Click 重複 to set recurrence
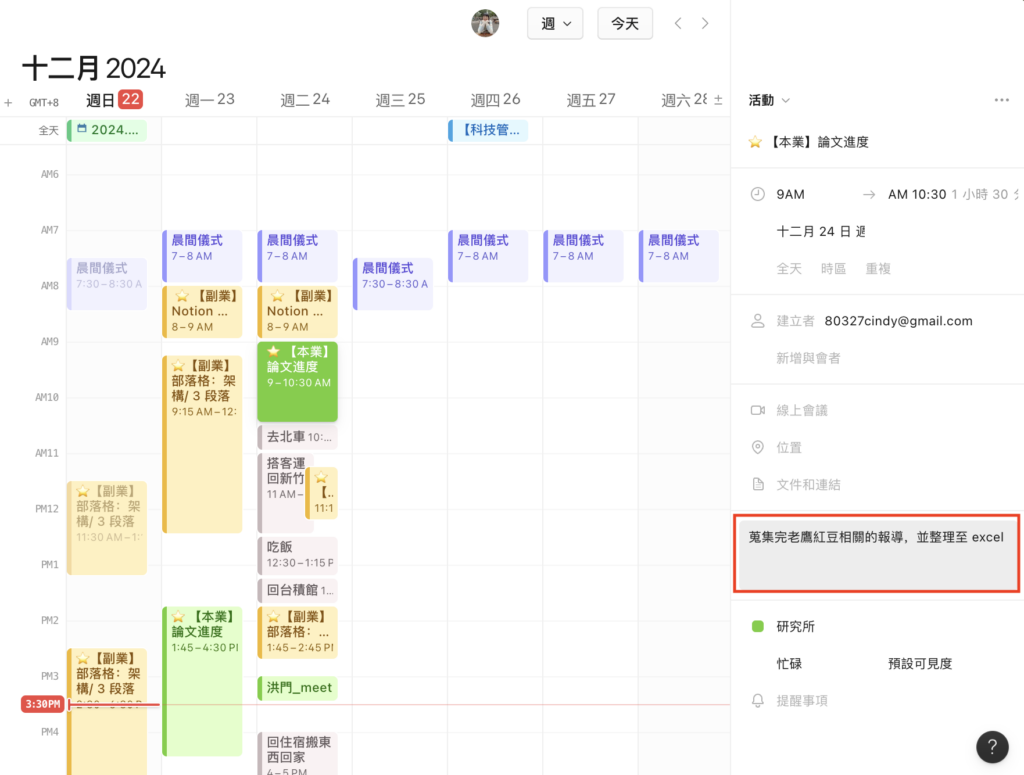The image size is (1024, 775). tap(878, 268)
